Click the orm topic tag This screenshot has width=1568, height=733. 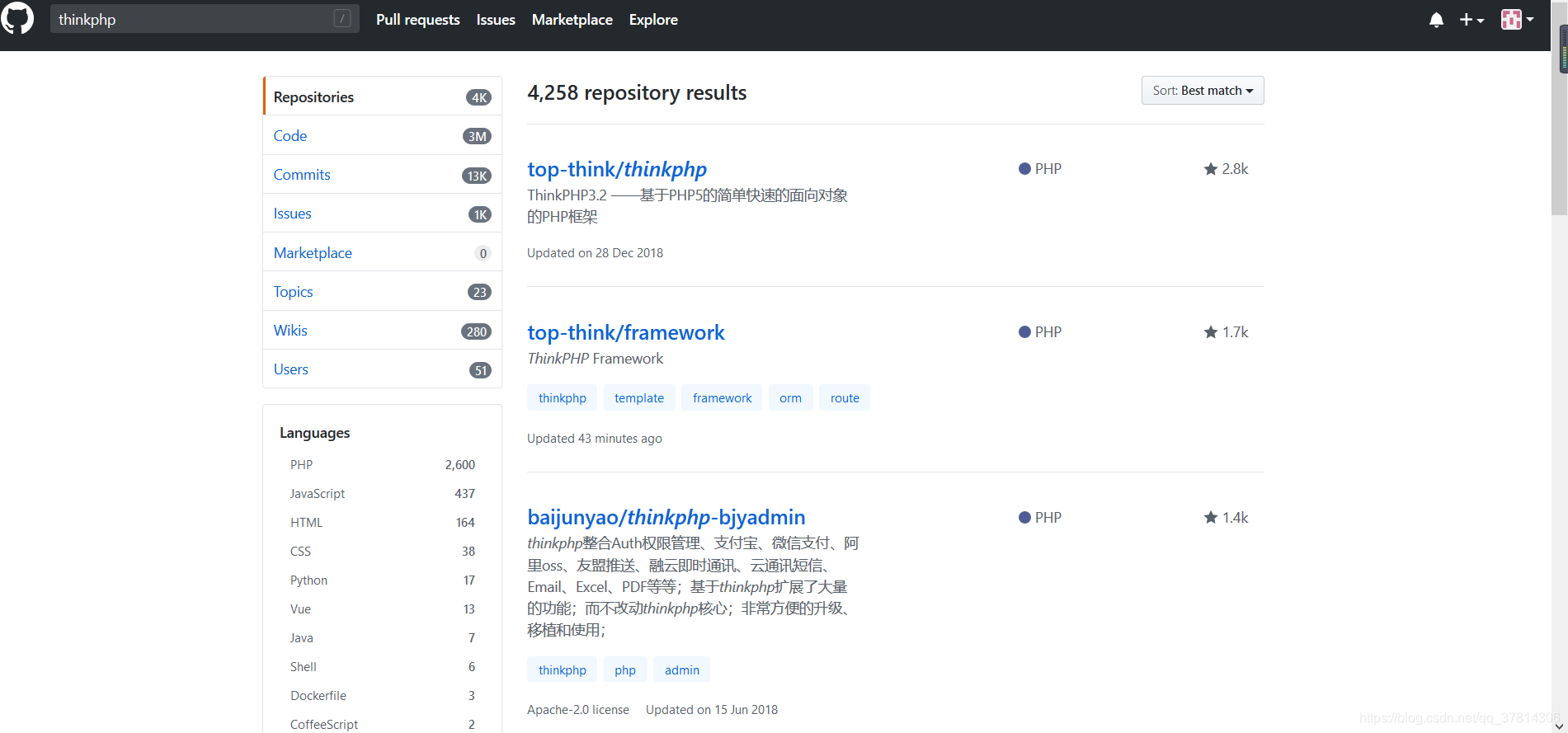click(x=790, y=397)
